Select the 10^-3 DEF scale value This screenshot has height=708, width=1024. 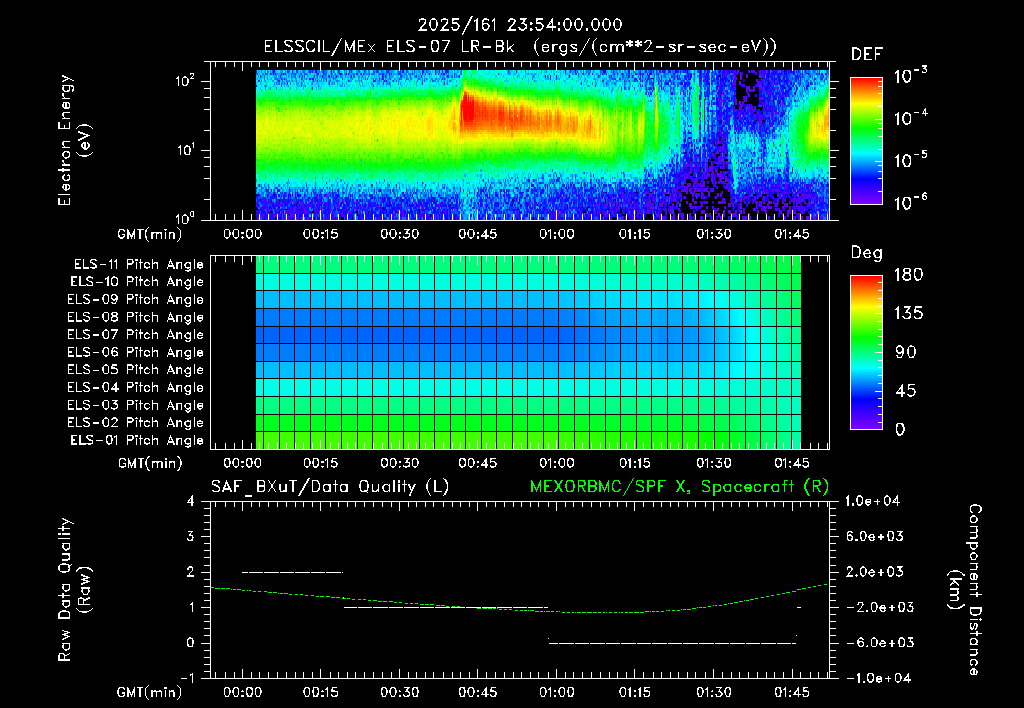point(910,76)
